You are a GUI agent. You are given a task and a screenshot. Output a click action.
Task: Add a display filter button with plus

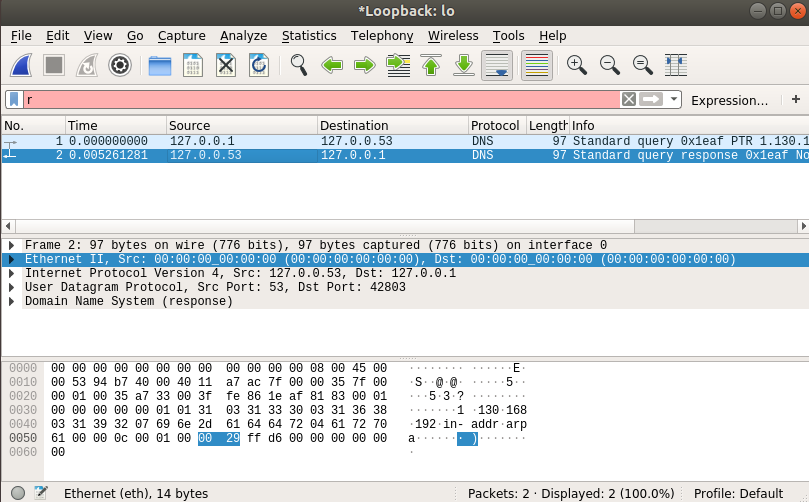(796, 99)
